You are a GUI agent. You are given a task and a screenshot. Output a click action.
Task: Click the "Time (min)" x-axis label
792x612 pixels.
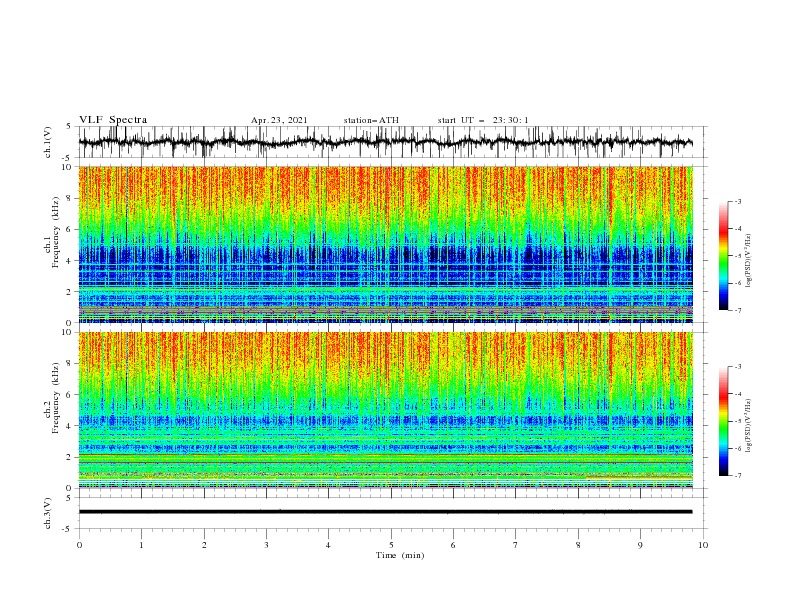[x=400, y=555]
